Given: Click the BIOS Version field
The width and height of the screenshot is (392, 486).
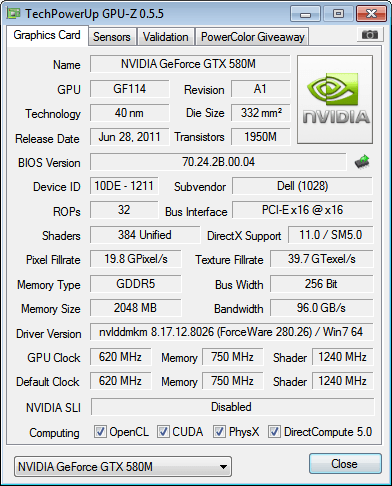Looking at the screenshot, I should [218, 162].
